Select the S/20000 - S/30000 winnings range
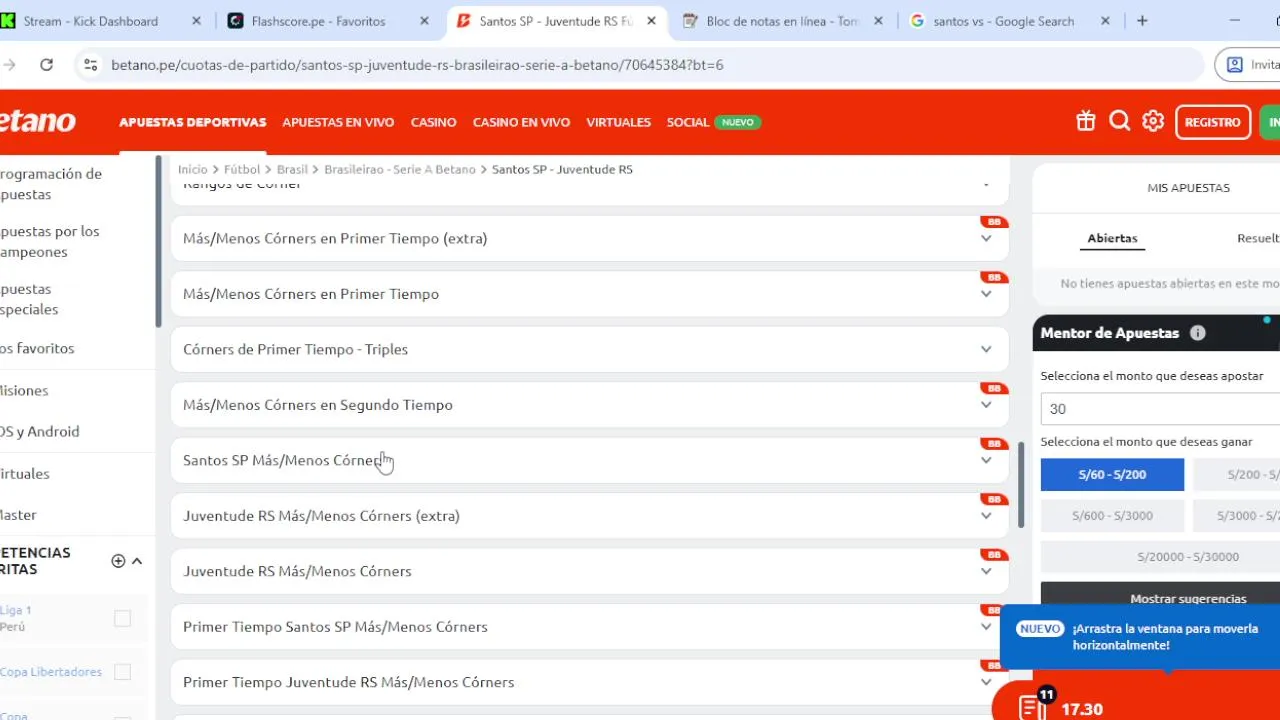1280x720 pixels. pos(1188,557)
